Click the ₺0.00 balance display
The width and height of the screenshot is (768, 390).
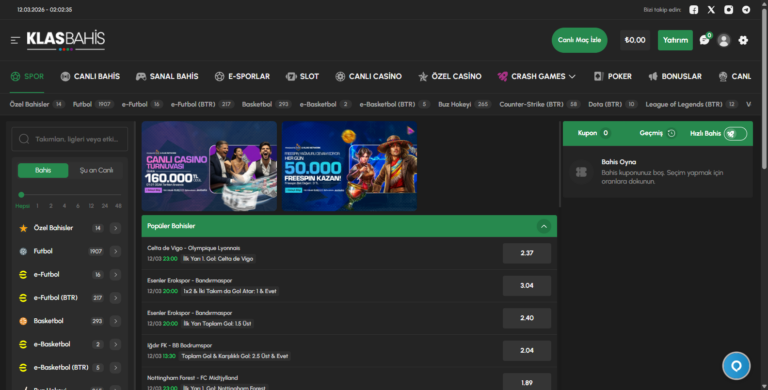point(635,40)
